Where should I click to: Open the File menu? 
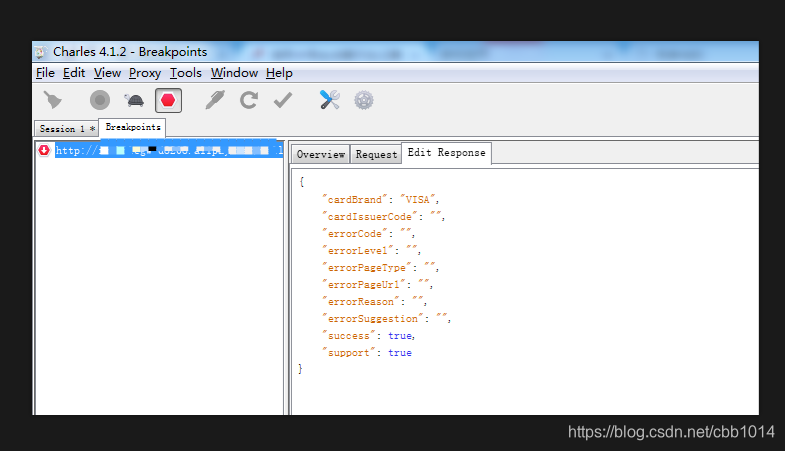[x=45, y=73]
